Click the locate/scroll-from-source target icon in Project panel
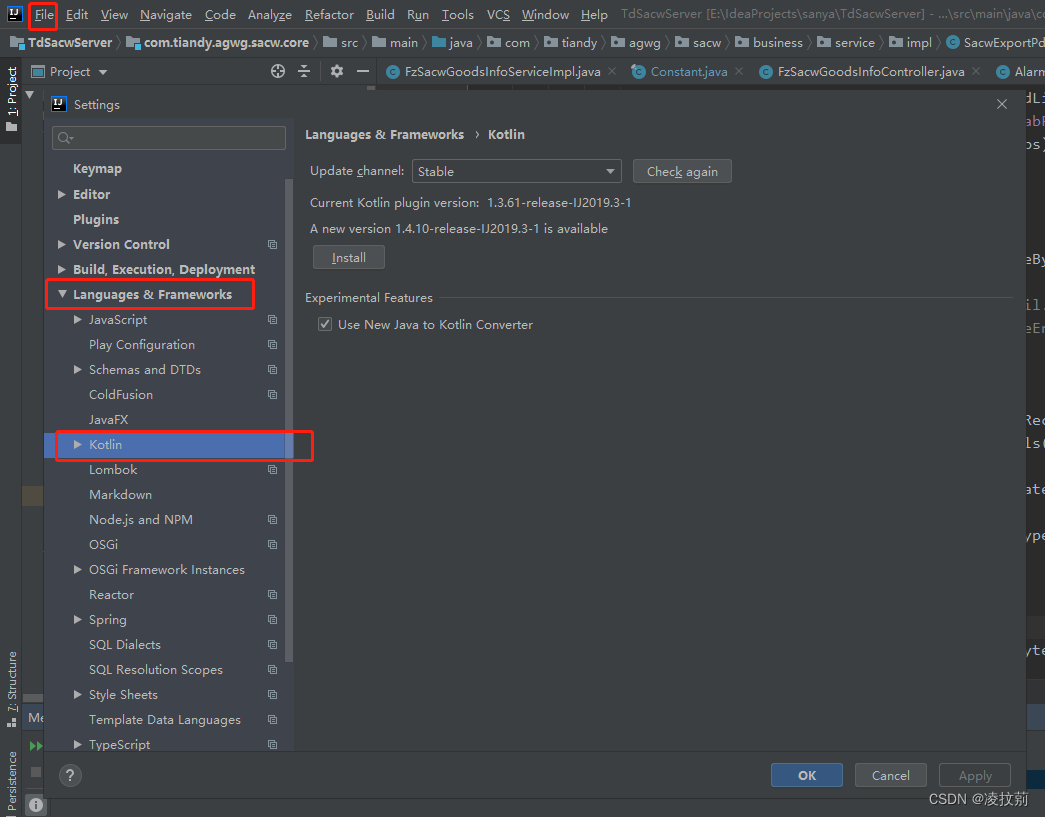 (x=278, y=71)
